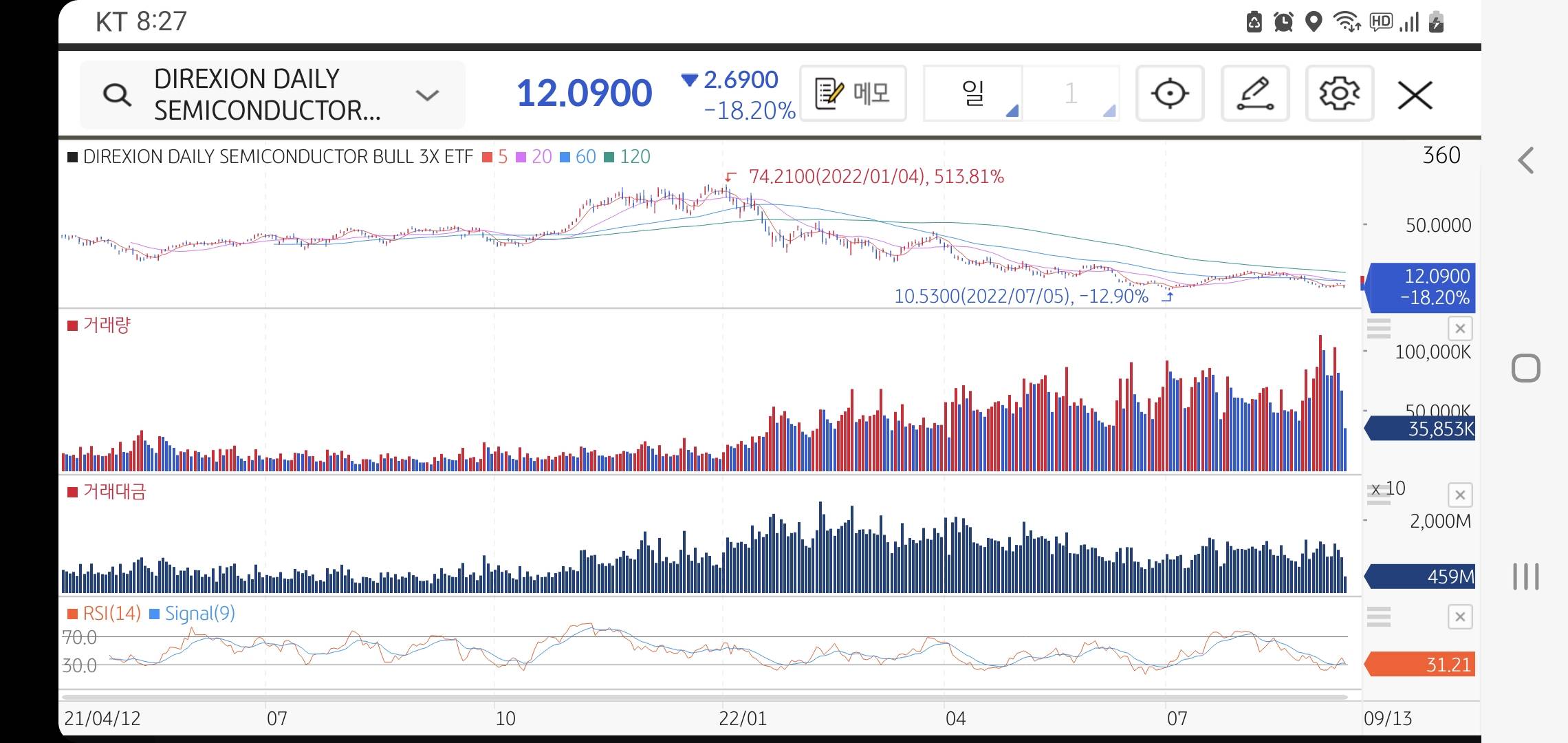Tap the search magnifier icon

pos(117,95)
